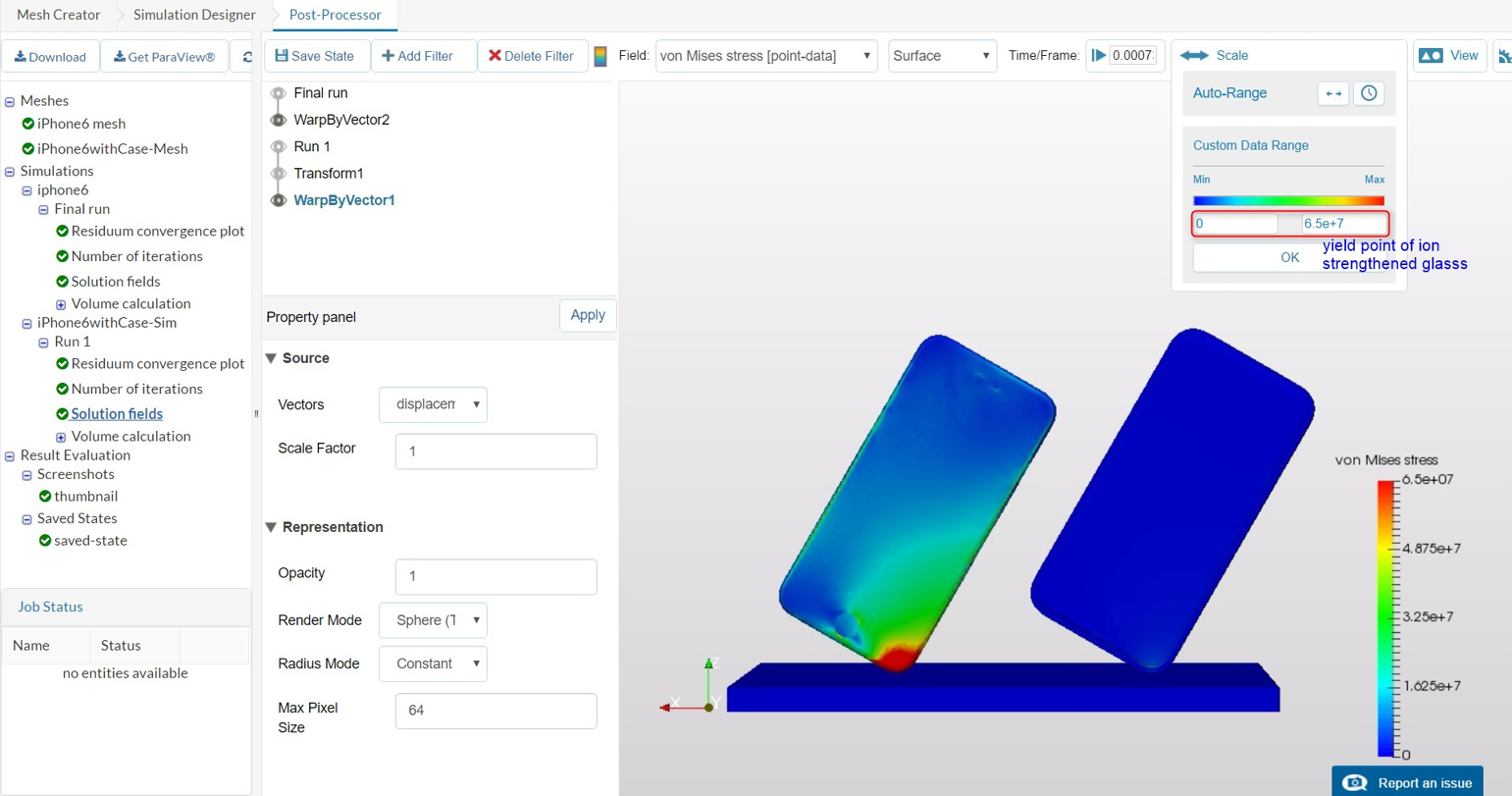Collapse the Run 1 tree node

[43, 343]
